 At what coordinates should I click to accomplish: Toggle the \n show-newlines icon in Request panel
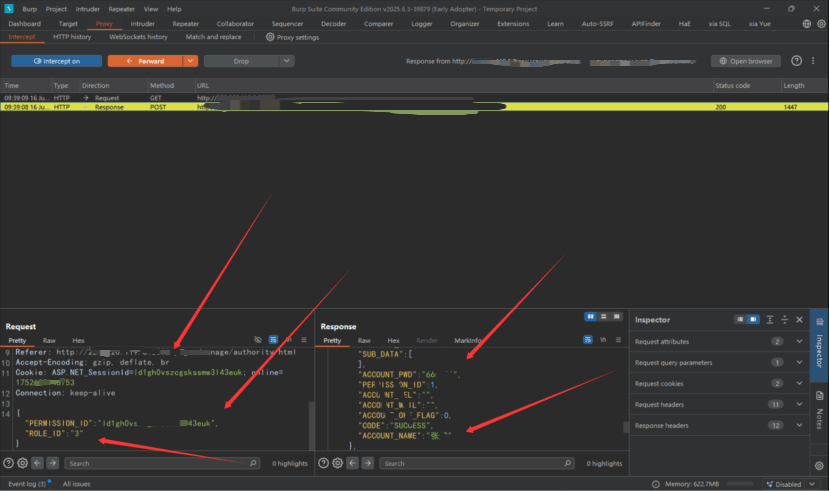[288, 339]
